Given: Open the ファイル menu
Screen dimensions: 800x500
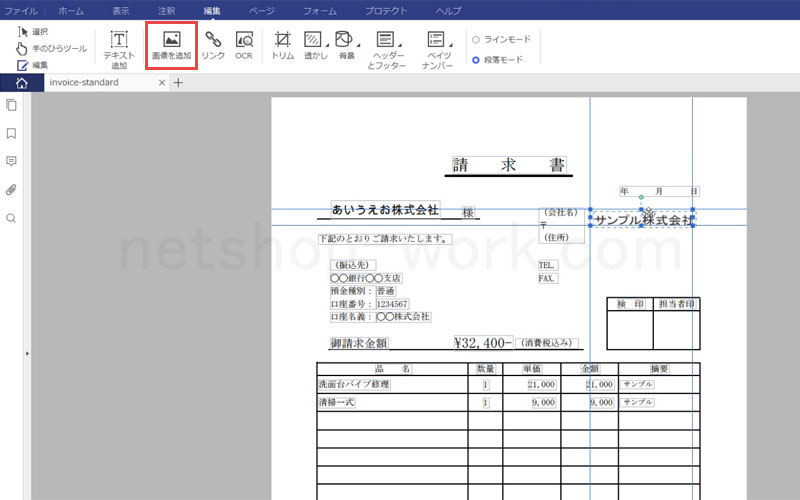Looking at the screenshot, I should 22,10.
